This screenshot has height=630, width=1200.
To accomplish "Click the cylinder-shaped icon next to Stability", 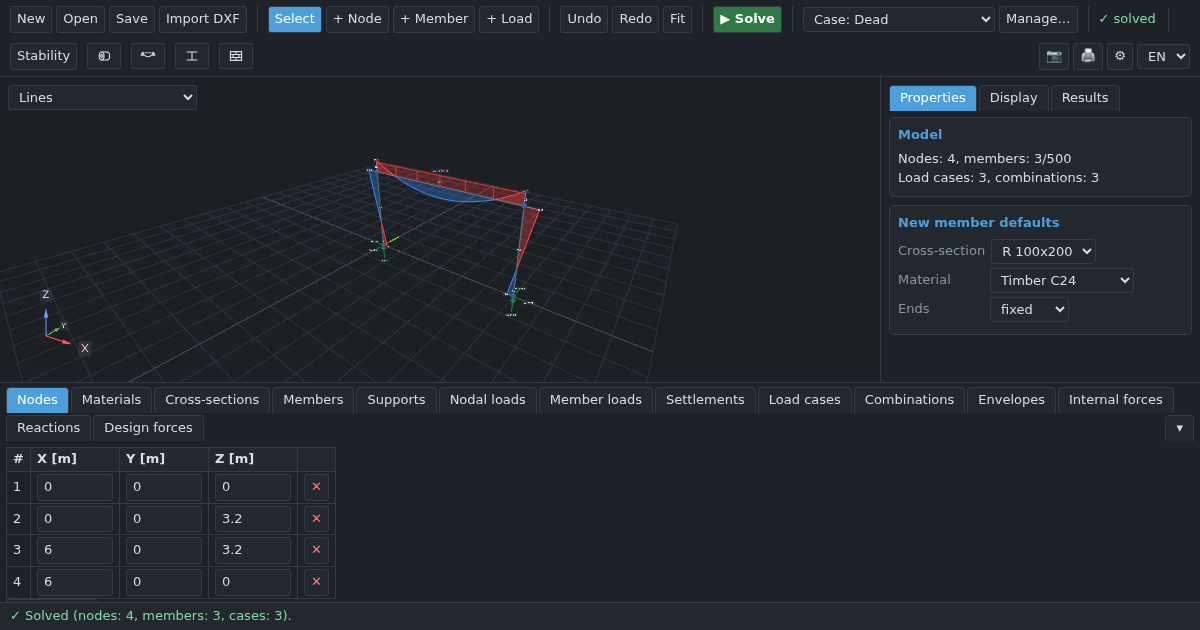I will click(104, 56).
